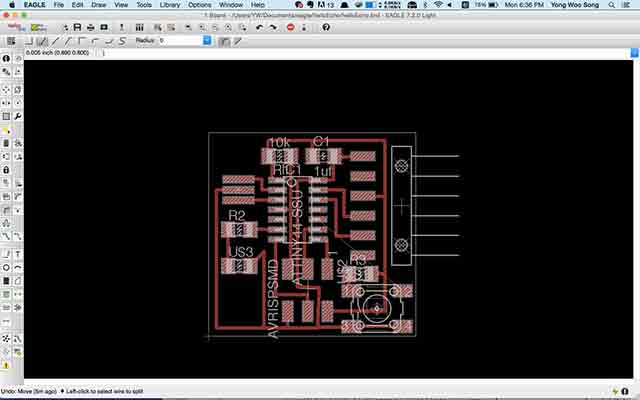Image resolution: width=640 pixels, height=400 pixels.
Task: Click the Save icon in toolbar
Action: [77, 27]
